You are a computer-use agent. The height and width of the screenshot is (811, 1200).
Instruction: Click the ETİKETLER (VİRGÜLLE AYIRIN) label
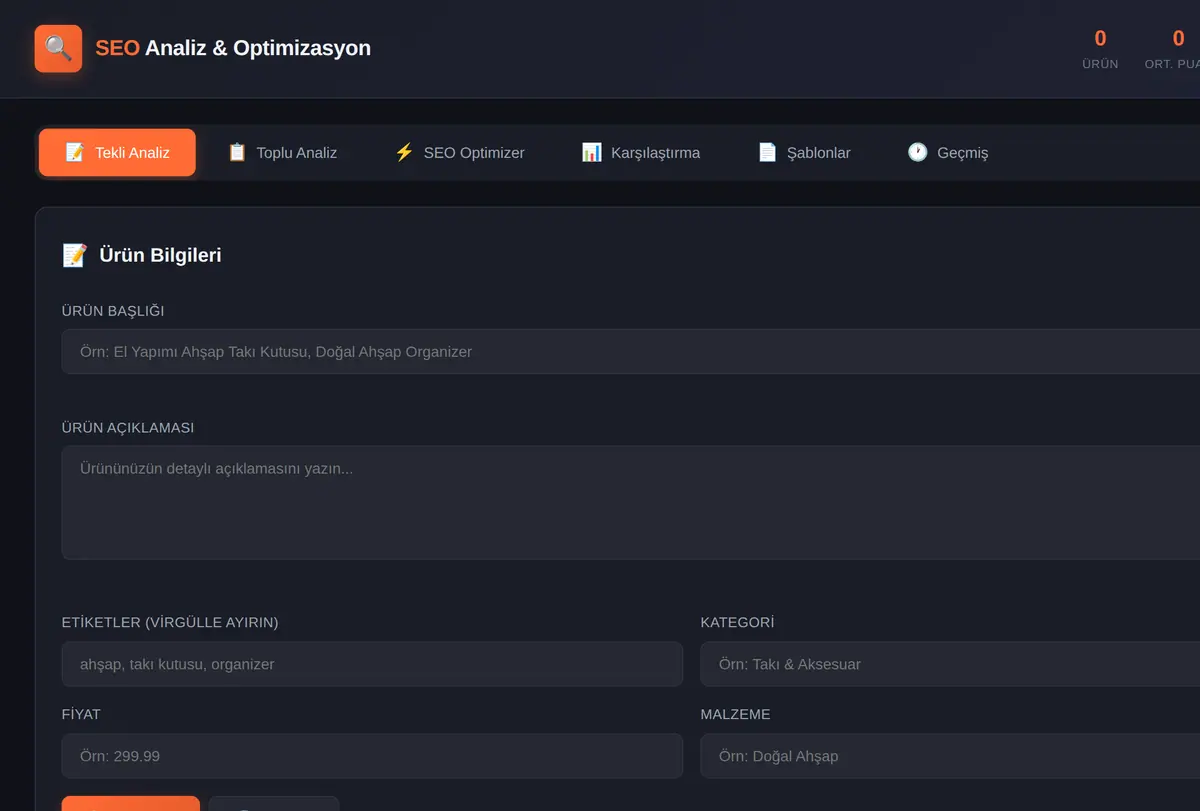(x=170, y=622)
